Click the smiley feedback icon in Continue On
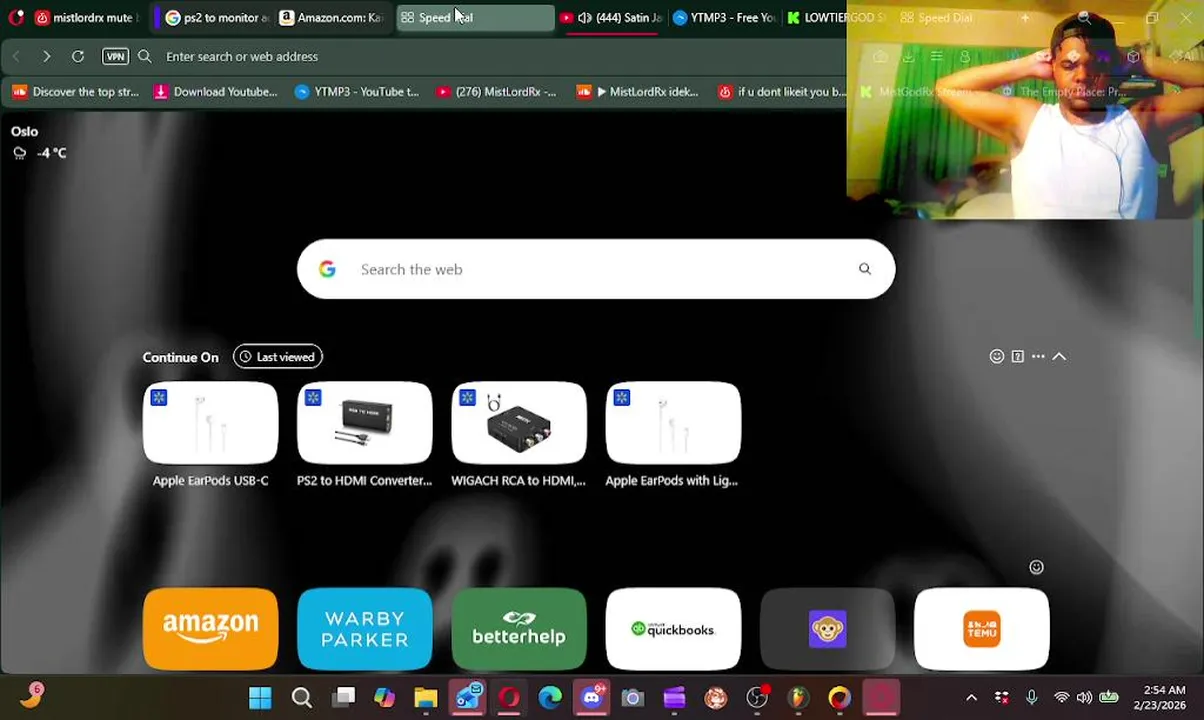 point(997,356)
